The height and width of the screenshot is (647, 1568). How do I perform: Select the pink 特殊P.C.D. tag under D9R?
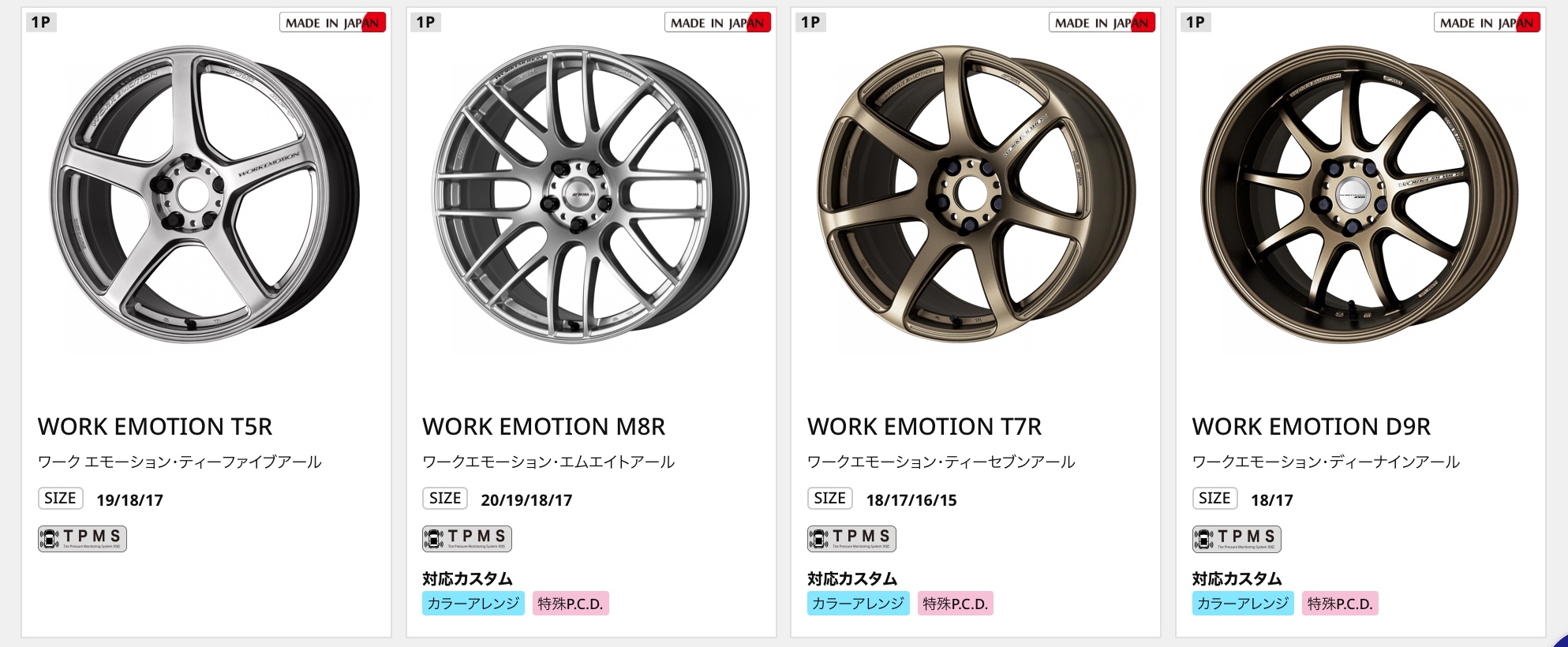(x=1340, y=604)
